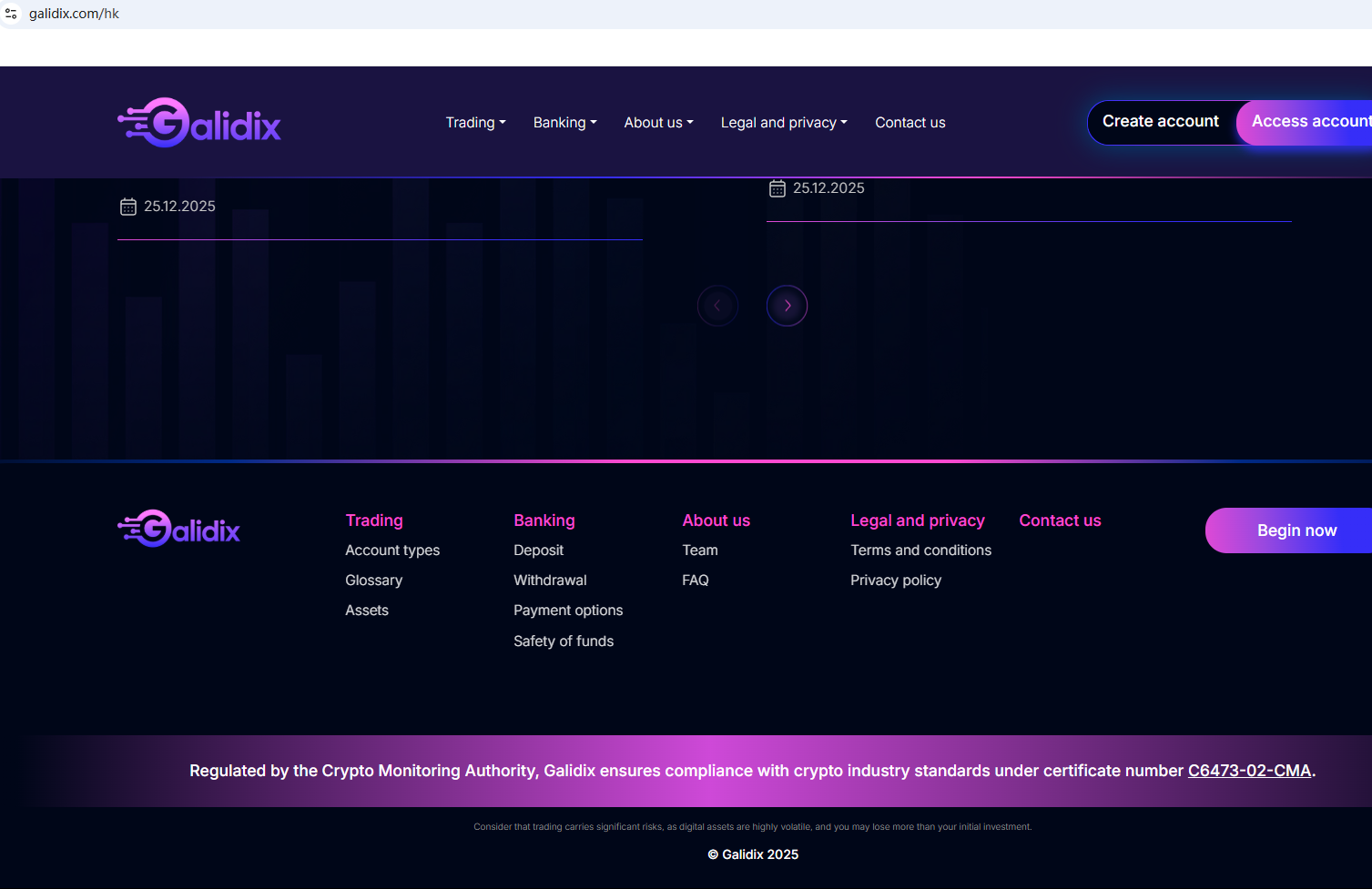Viewport: 1372px width, 889px height.
Task: Visit the Privacy policy footer link
Action: 896,581
